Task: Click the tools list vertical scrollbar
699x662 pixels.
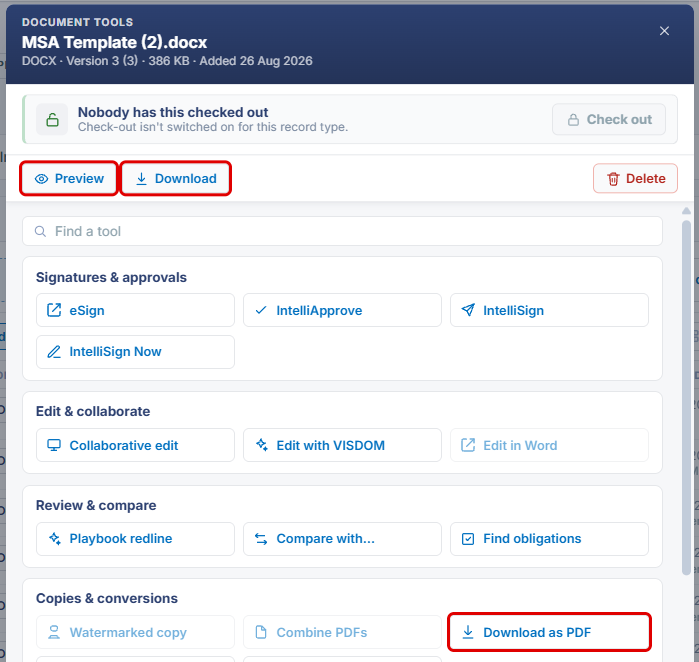Action: point(687,398)
